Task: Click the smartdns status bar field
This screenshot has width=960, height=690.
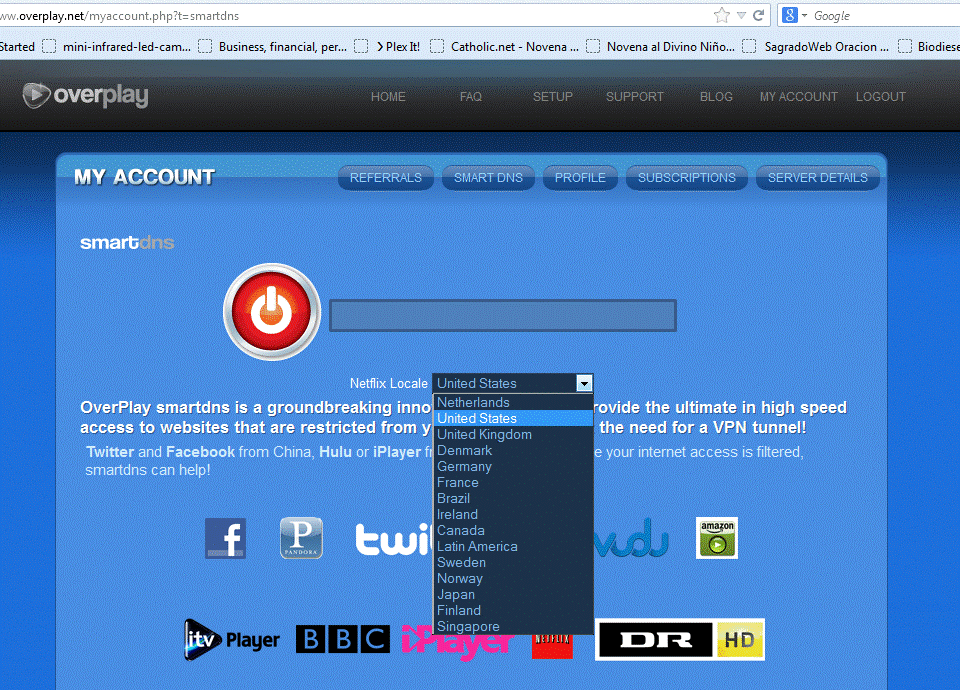Action: [503, 315]
